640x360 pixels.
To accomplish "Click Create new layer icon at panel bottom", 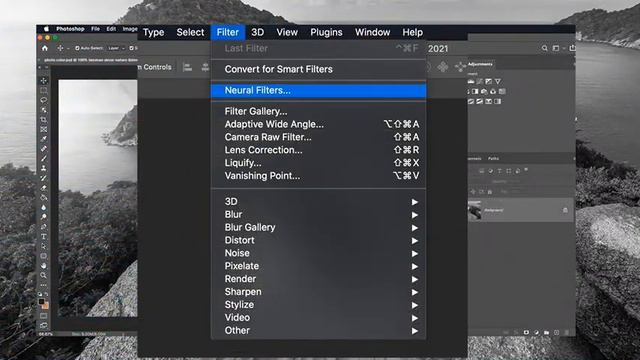I will point(556,333).
